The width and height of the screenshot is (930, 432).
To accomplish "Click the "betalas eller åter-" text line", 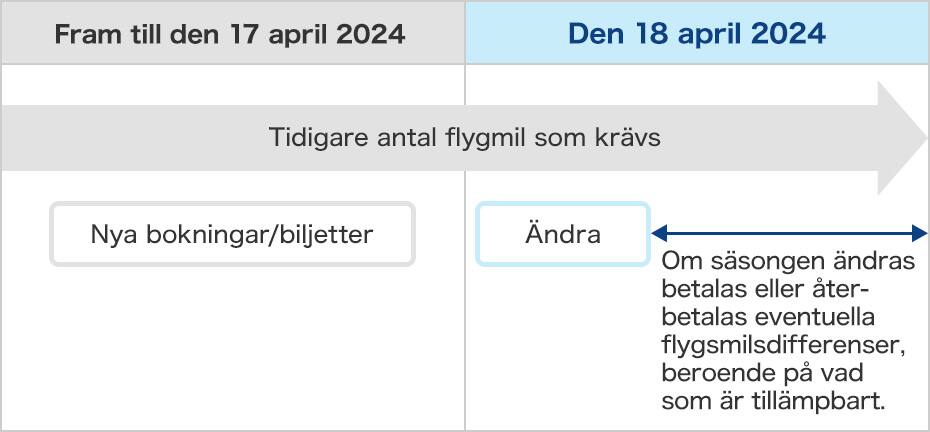I will pyautogui.click(x=766, y=291).
